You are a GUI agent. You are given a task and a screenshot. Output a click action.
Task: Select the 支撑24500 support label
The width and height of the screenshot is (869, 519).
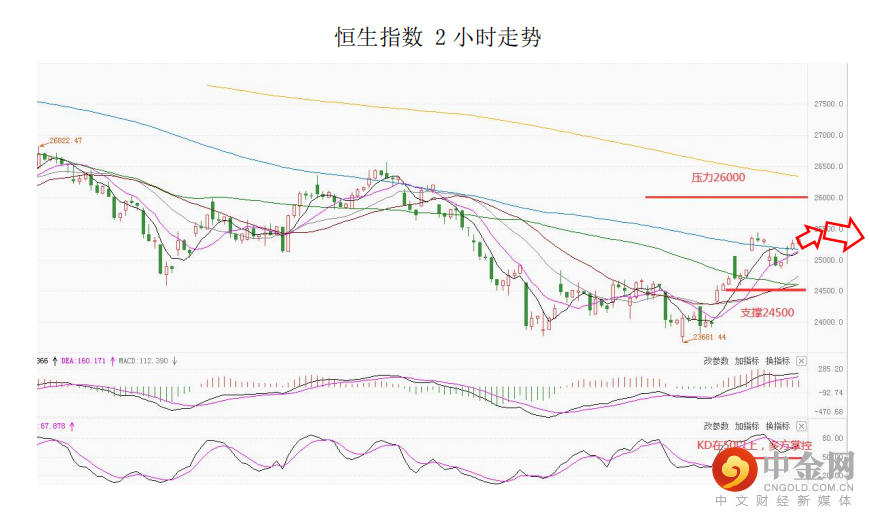(x=767, y=312)
